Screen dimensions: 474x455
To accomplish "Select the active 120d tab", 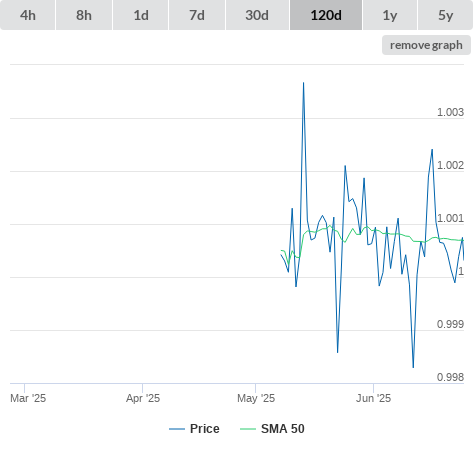I will 326,15.
